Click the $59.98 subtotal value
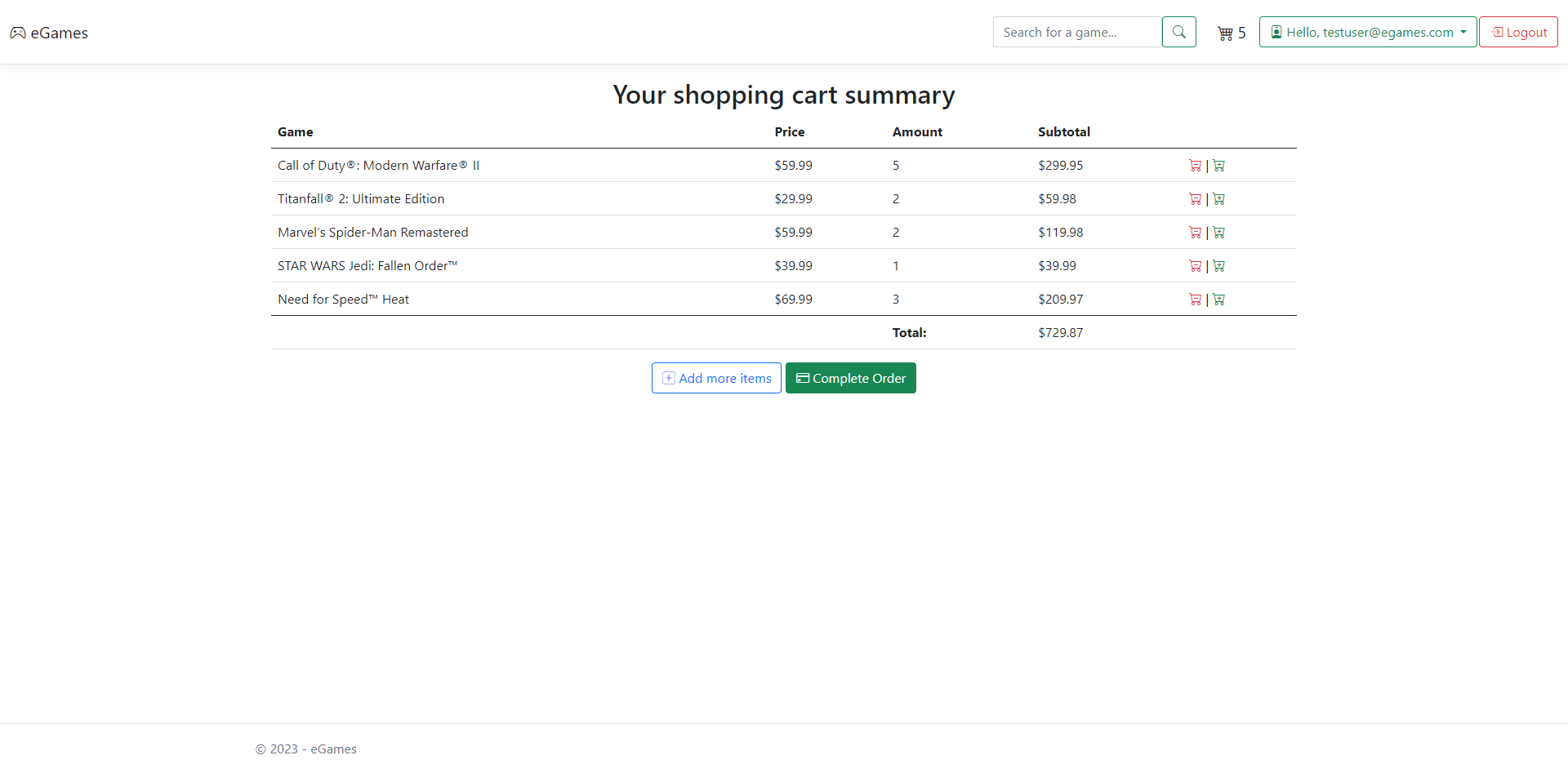Image resolution: width=1568 pixels, height=773 pixels. (1058, 199)
